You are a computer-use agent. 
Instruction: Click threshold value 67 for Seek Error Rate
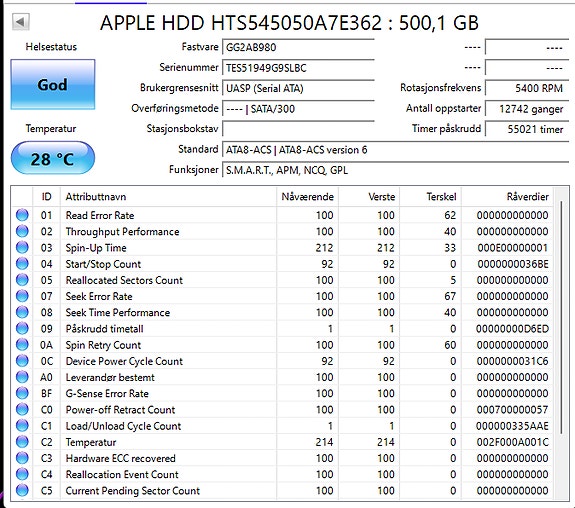[450, 296]
